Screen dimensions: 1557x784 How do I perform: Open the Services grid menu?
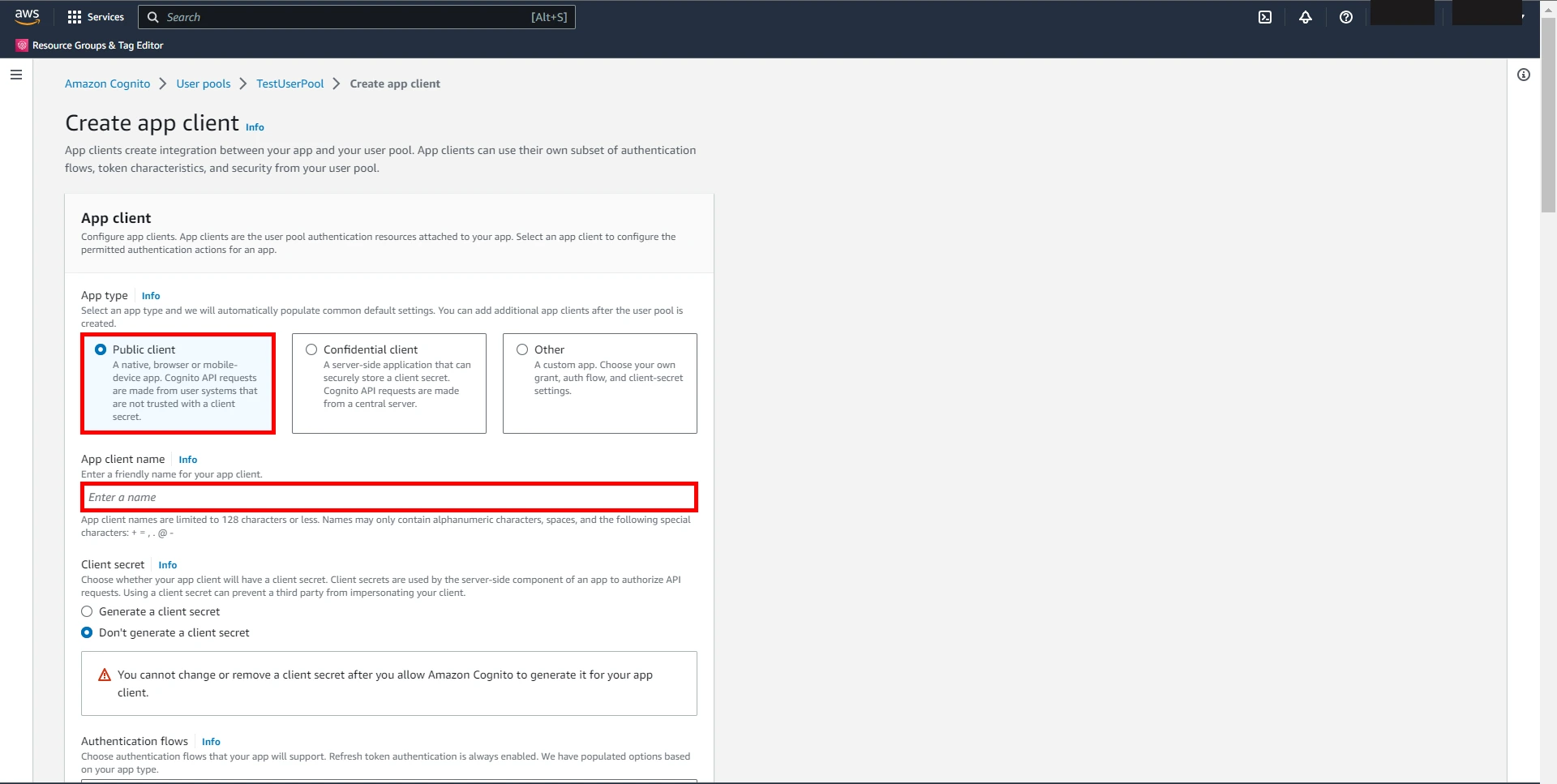75,17
